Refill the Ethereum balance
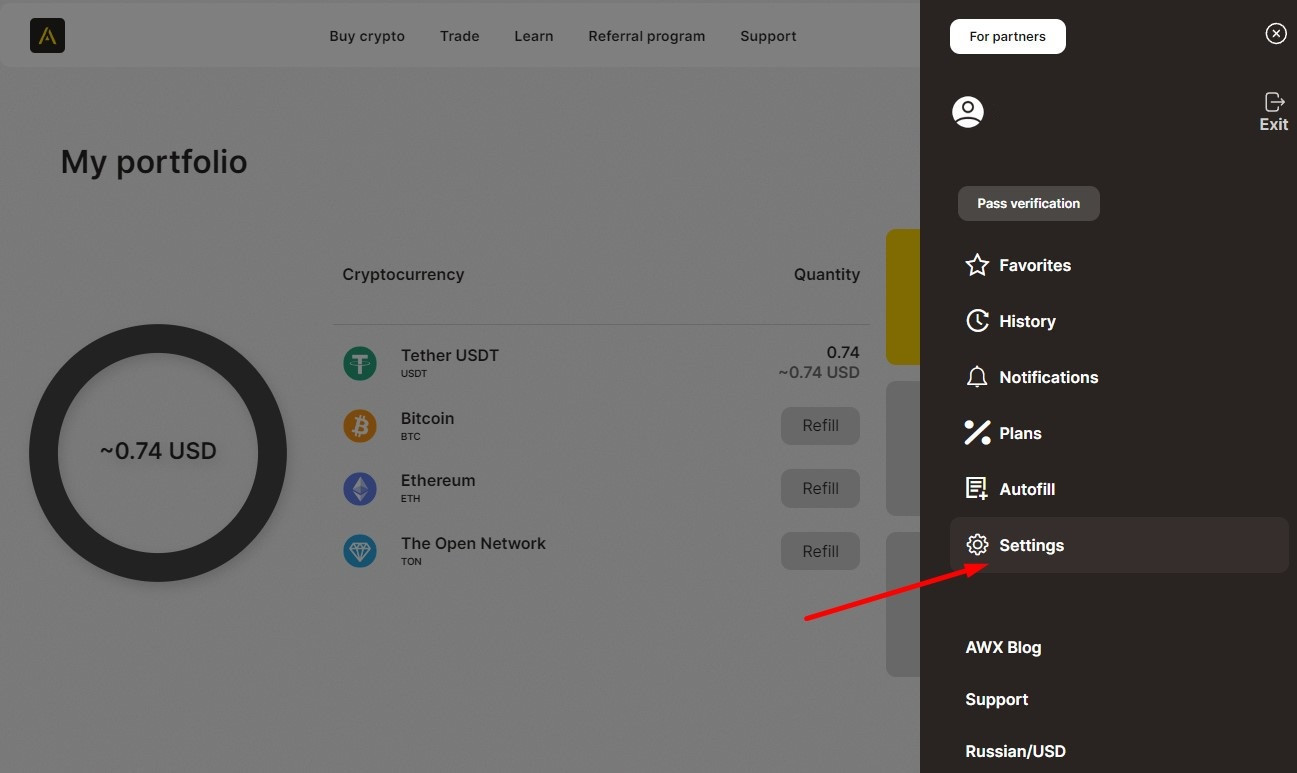The width and height of the screenshot is (1297, 773). tap(820, 488)
